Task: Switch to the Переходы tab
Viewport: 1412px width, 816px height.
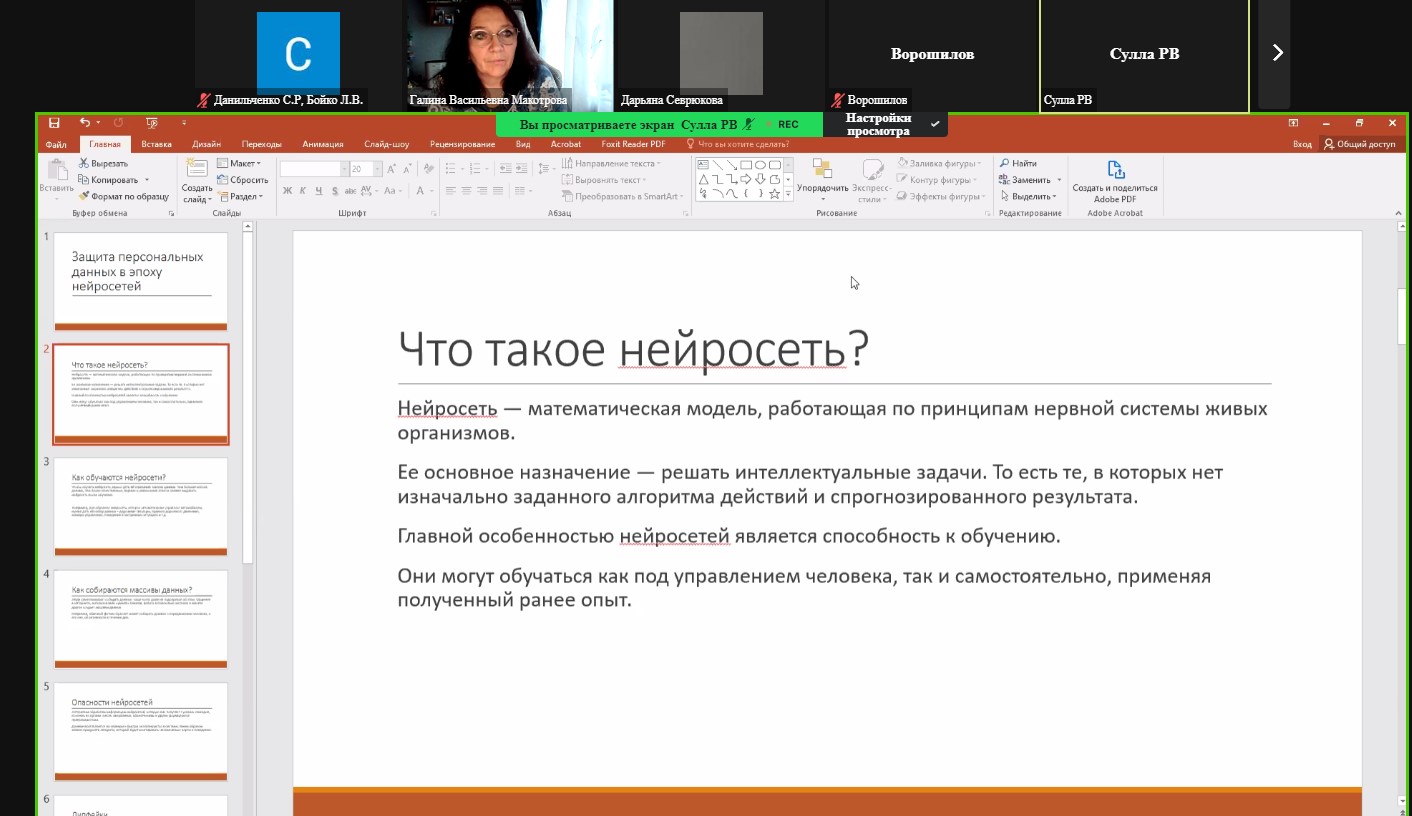Action: coord(262,144)
